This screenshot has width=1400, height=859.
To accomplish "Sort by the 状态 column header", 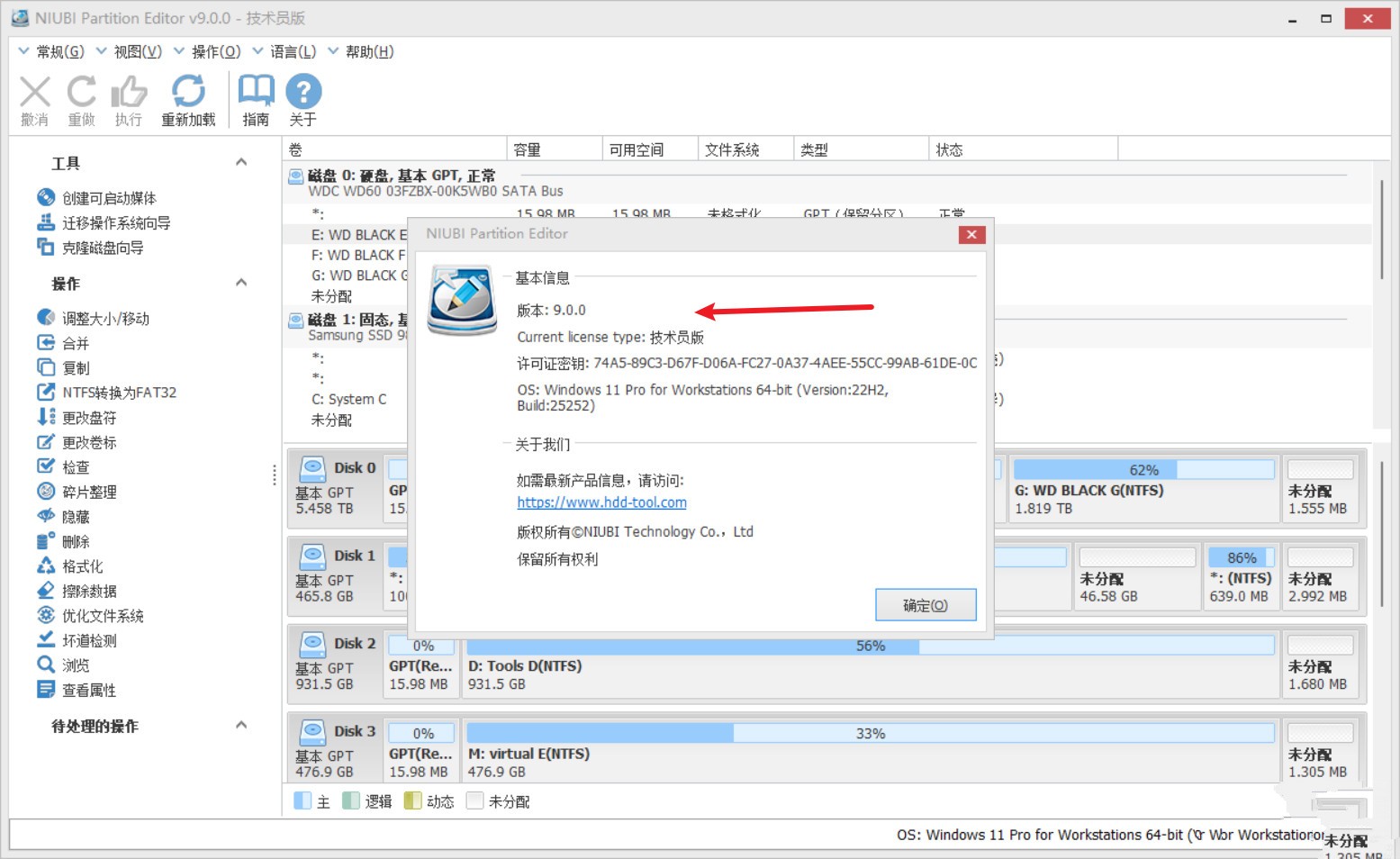I will pos(1024,149).
